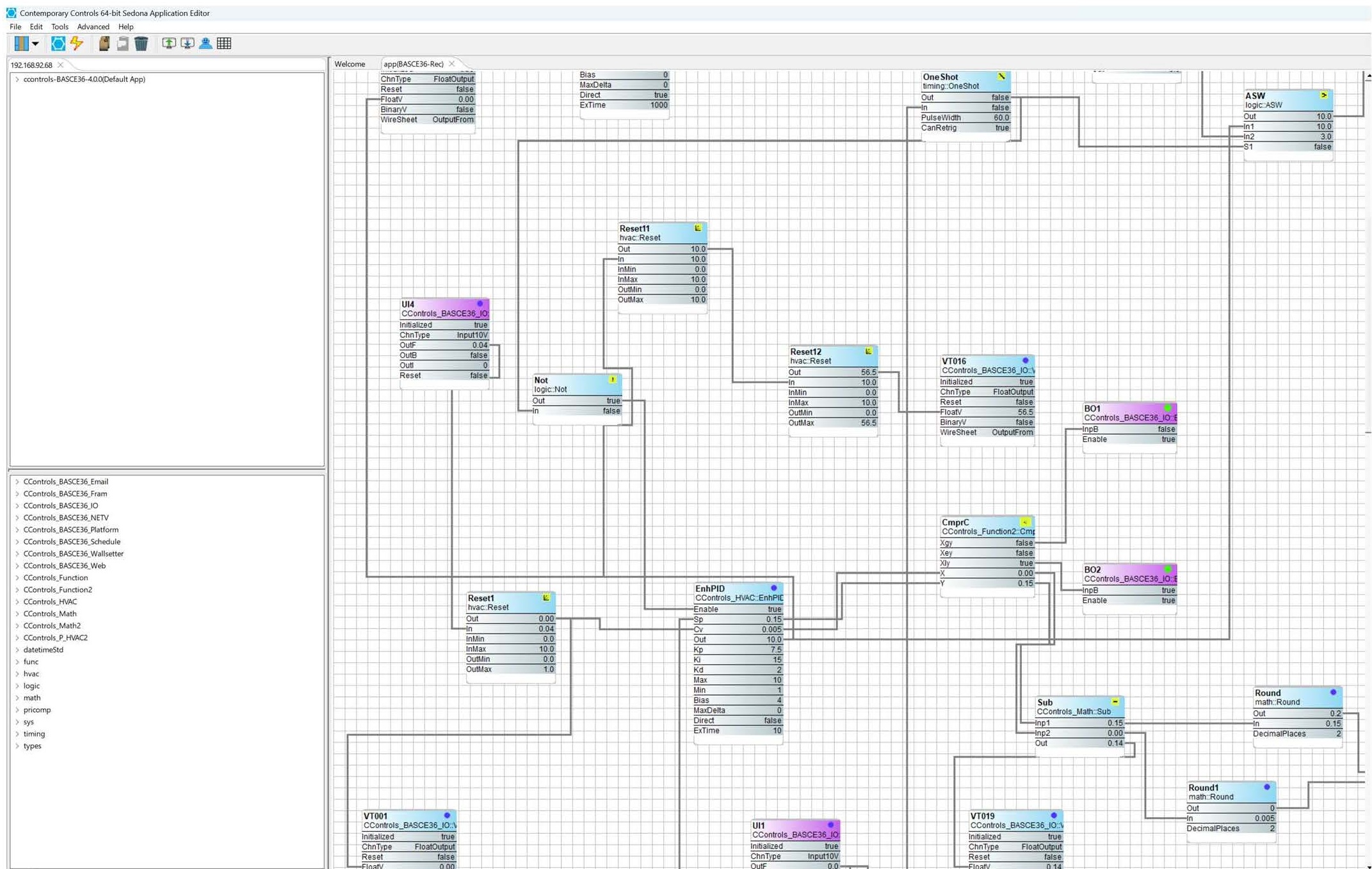Expand the ccontrols-BASCE36-4.0.0 tree node
Screen dimensions: 1372x869
pyautogui.click(x=17, y=79)
